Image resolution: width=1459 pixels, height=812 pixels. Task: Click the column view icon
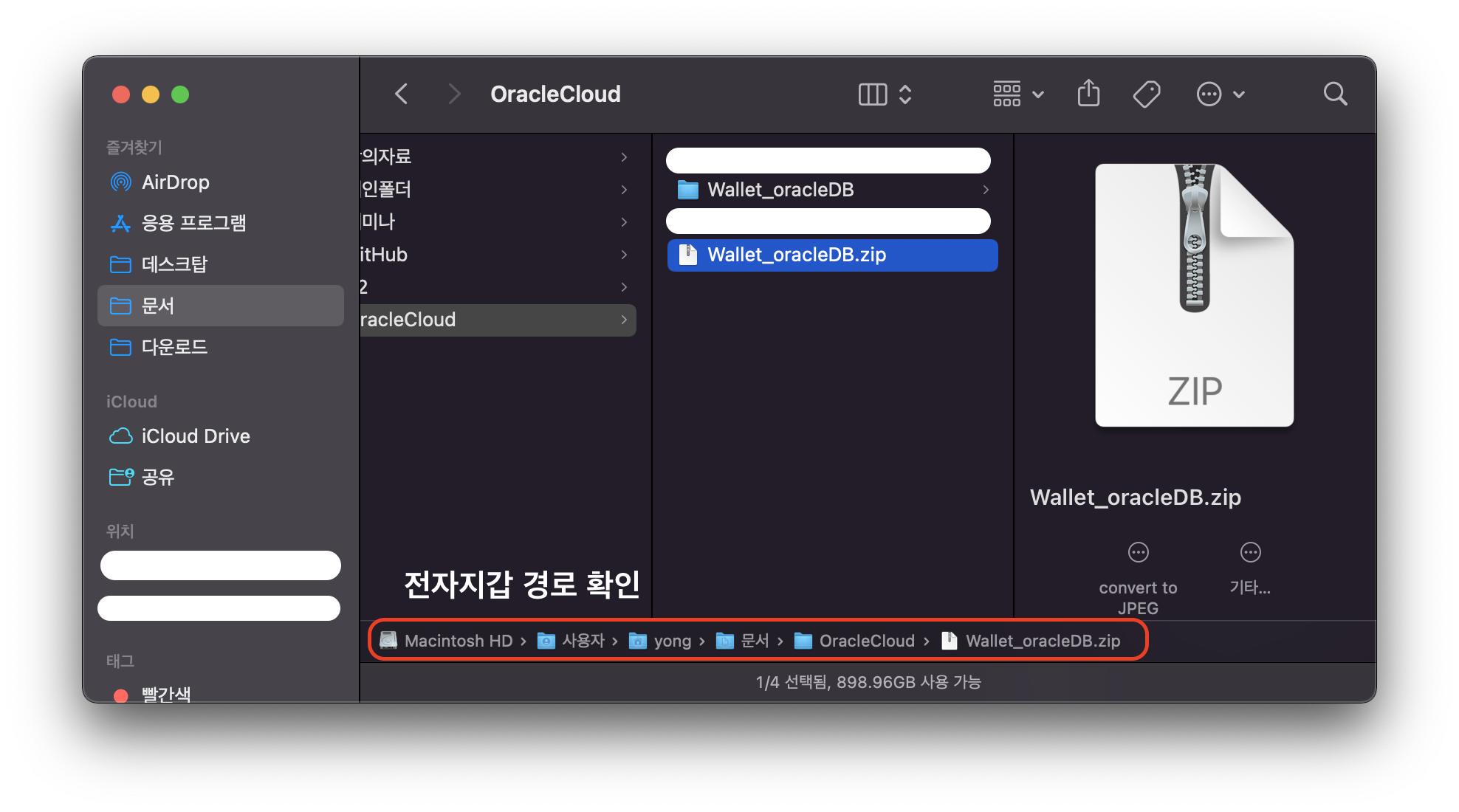pyautogui.click(x=873, y=94)
